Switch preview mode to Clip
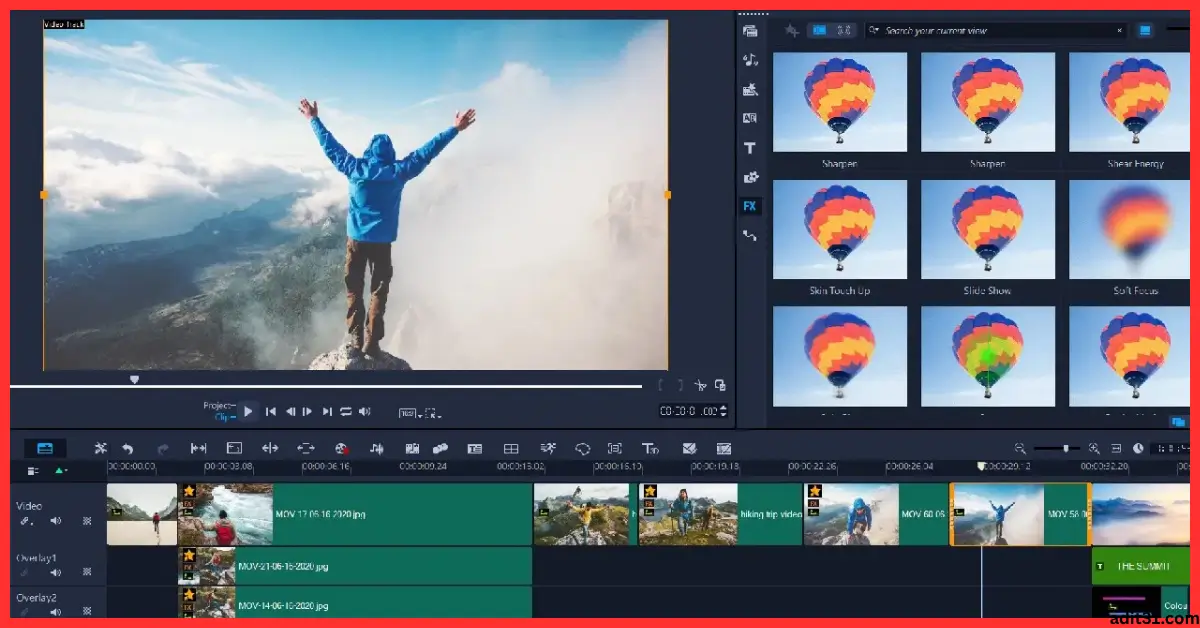Viewport: 1200px width, 628px height. coord(224,416)
